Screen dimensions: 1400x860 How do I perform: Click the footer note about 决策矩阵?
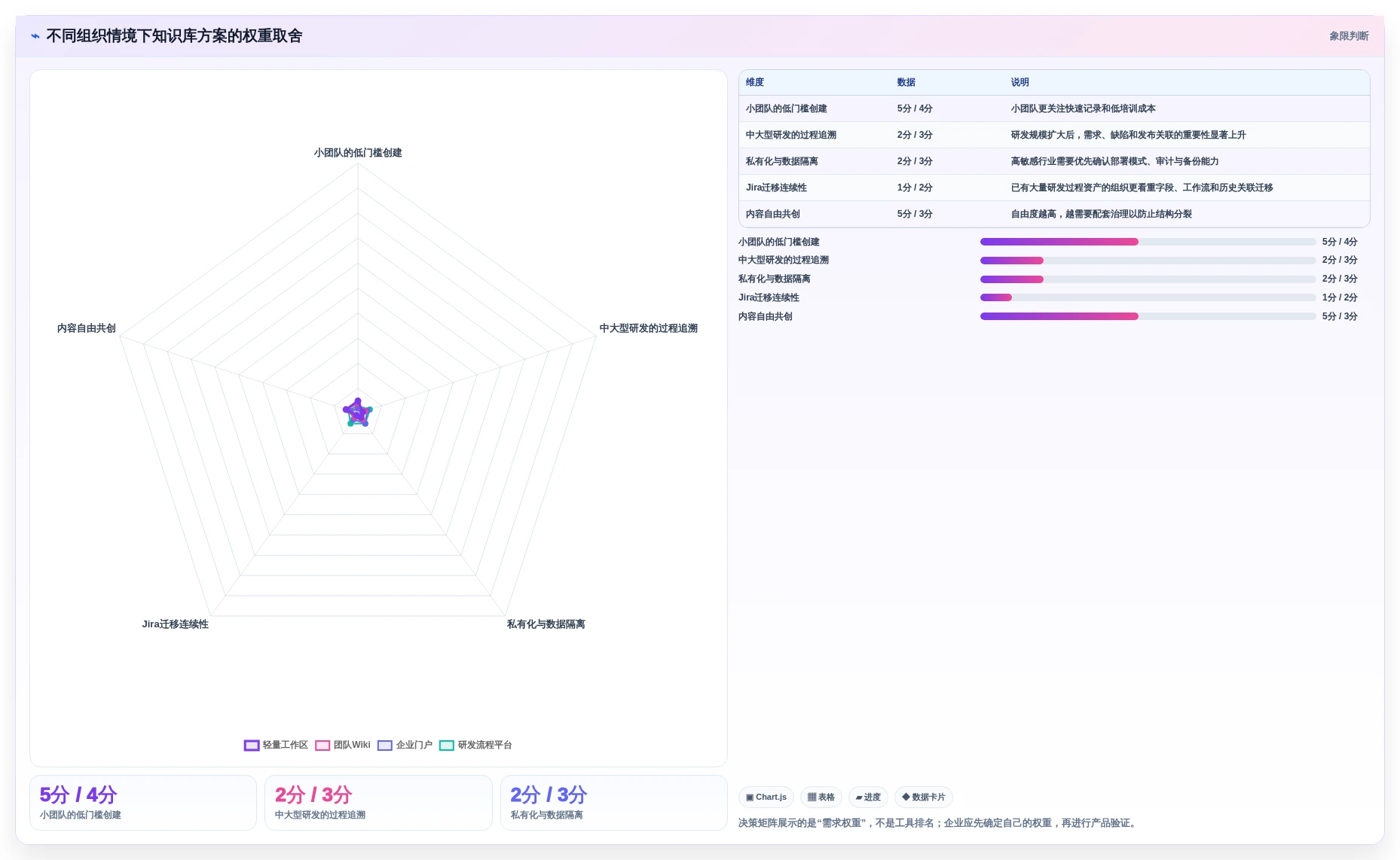point(938,823)
